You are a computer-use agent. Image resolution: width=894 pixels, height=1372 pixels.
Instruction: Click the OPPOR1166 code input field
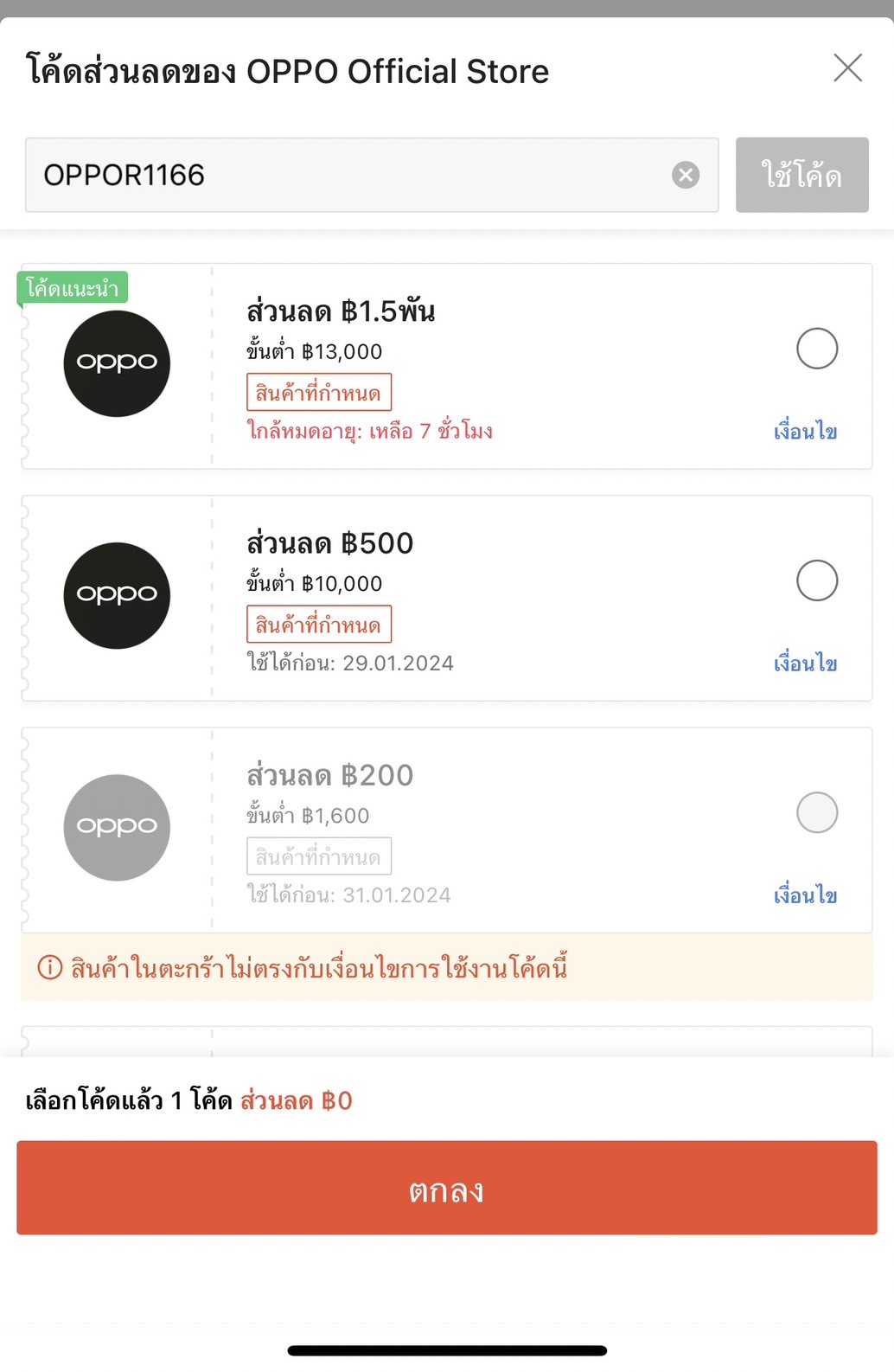coord(346,176)
